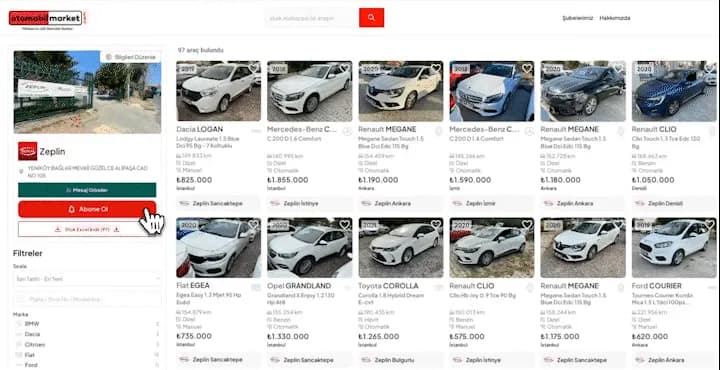This screenshot has height=370, width=720.
Task: Click the ₺1.330.000 price text
Action: coord(288,336)
